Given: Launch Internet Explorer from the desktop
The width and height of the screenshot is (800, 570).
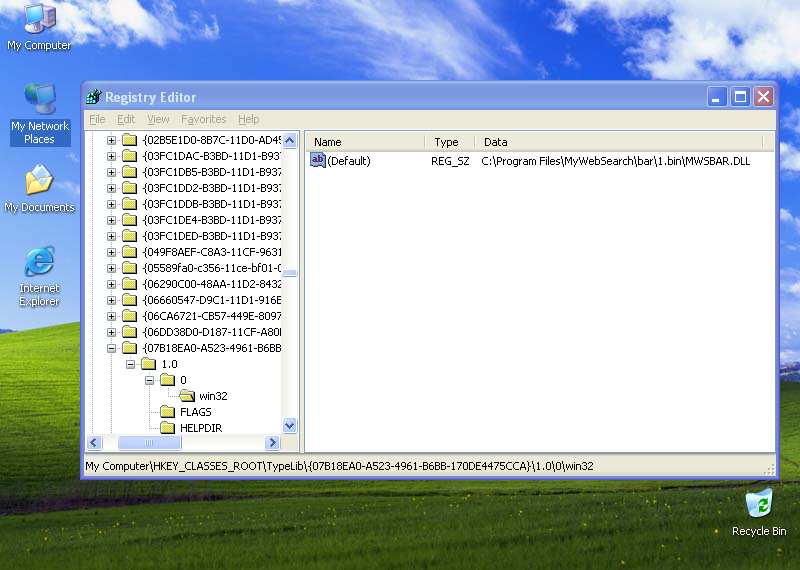Looking at the screenshot, I should (x=39, y=263).
